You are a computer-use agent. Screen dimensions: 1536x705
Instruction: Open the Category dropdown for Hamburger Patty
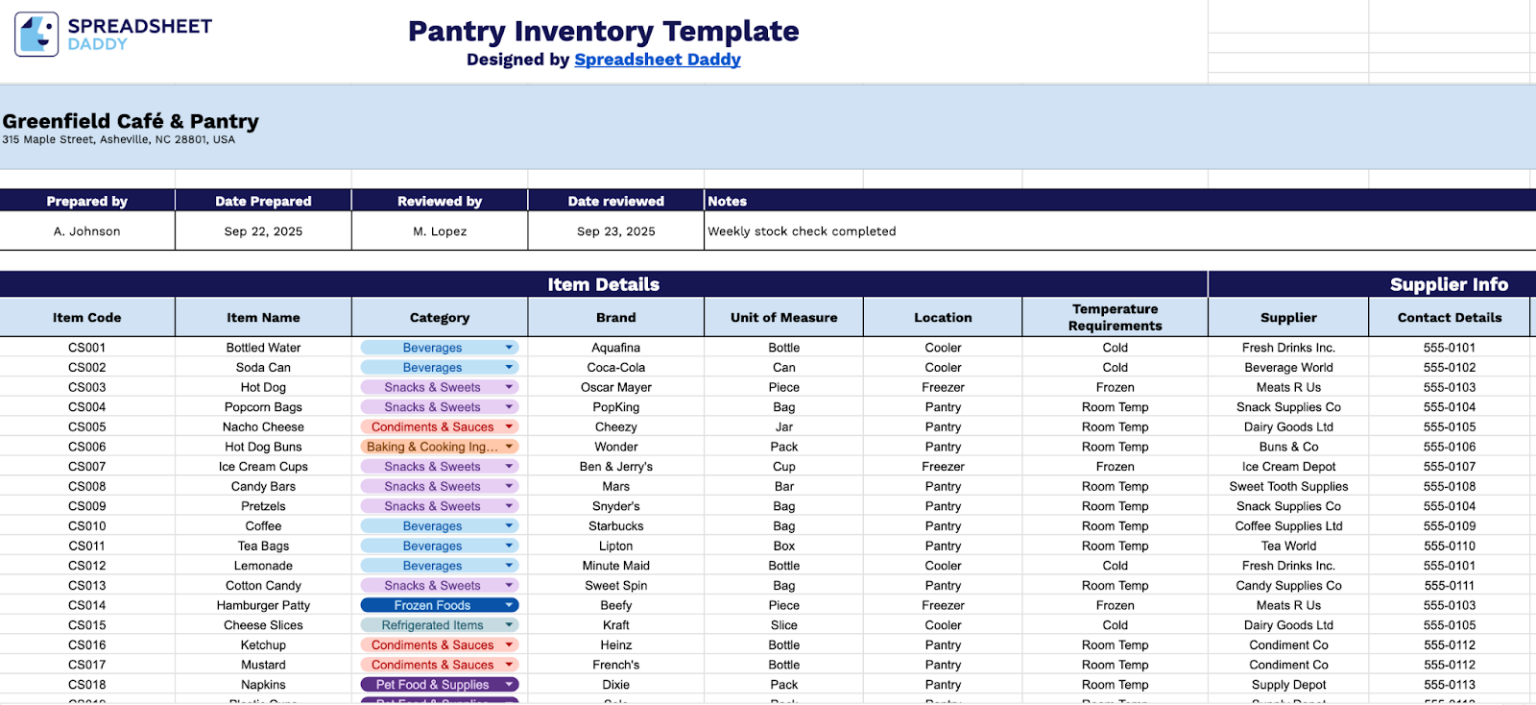coord(511,605)
